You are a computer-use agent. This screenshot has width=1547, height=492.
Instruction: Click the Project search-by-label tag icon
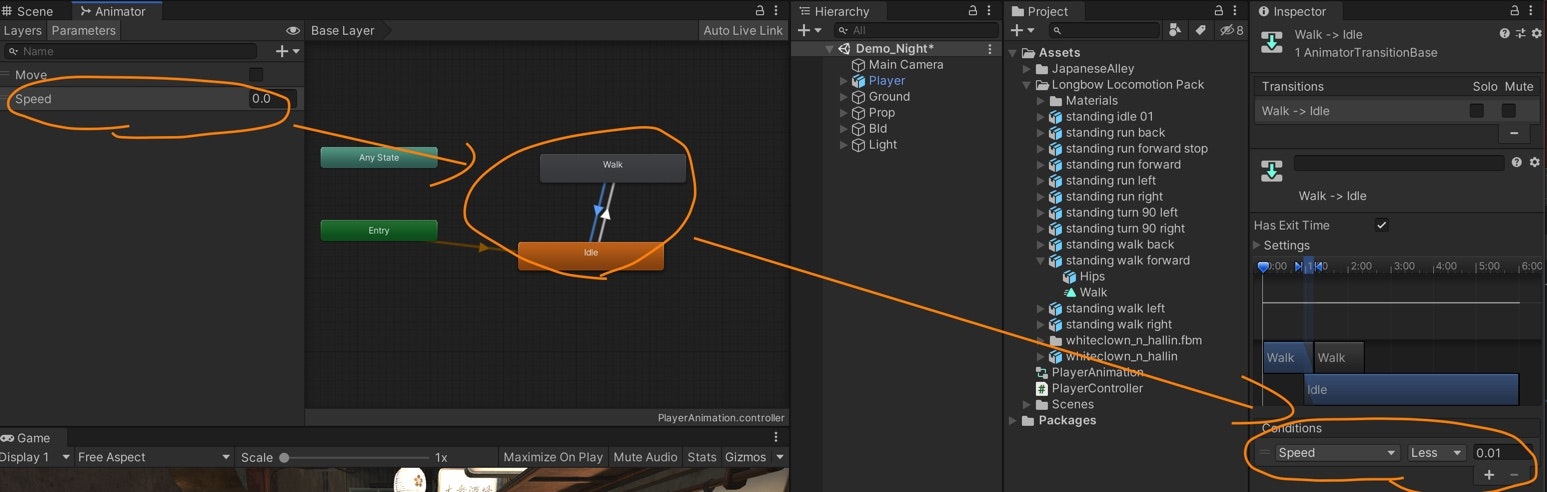click(1201, 31)
